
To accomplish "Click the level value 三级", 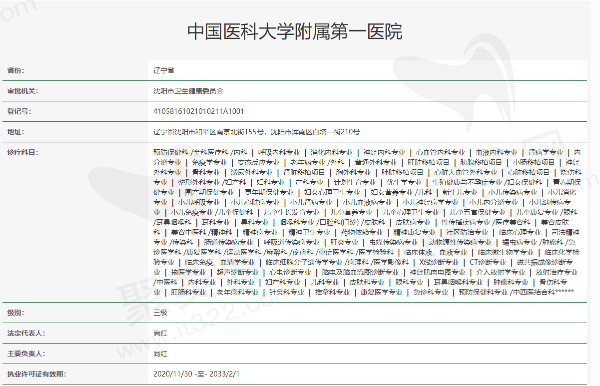I will click(x=160, y=313).
